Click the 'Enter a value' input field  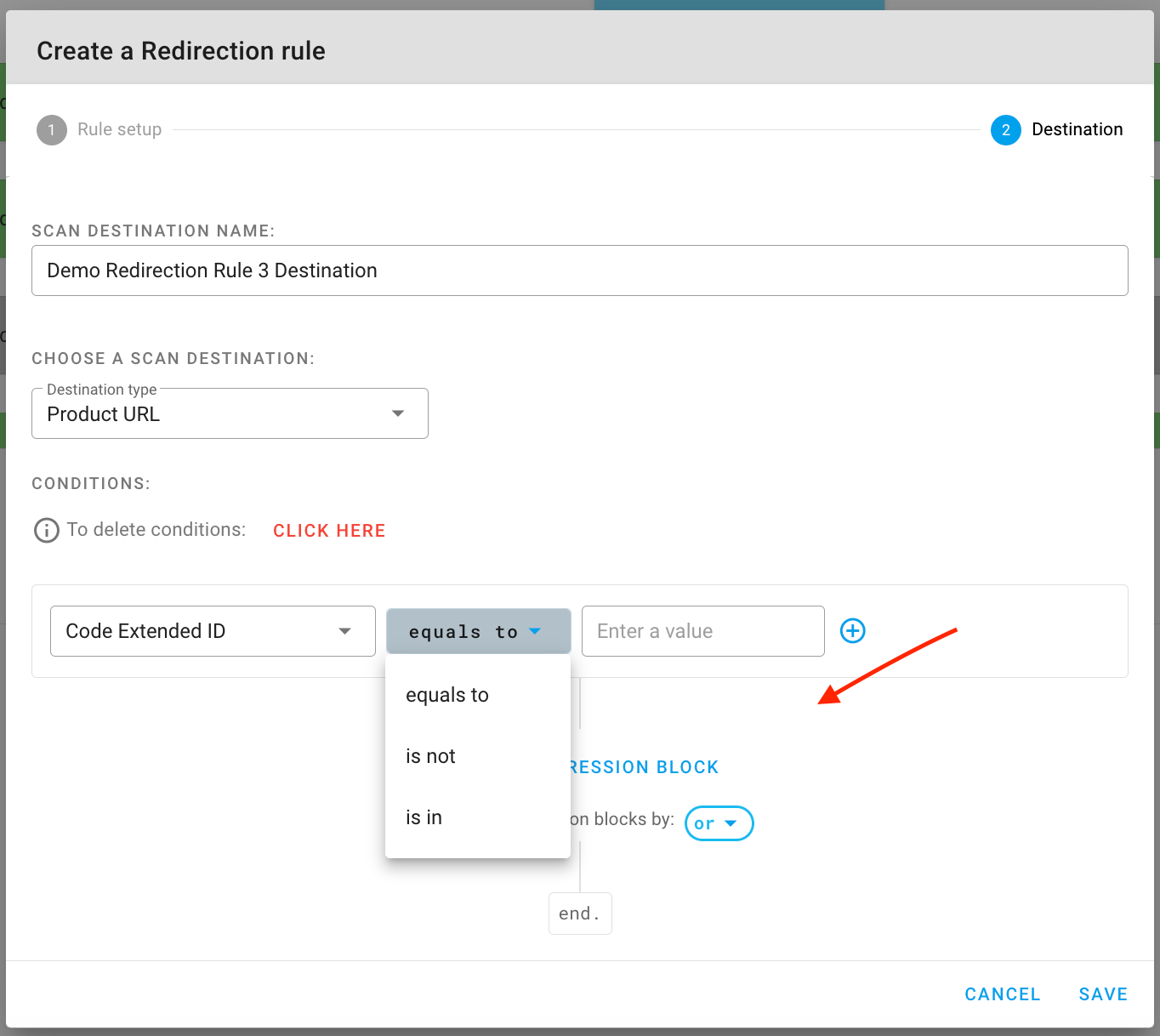pos(702,631)
